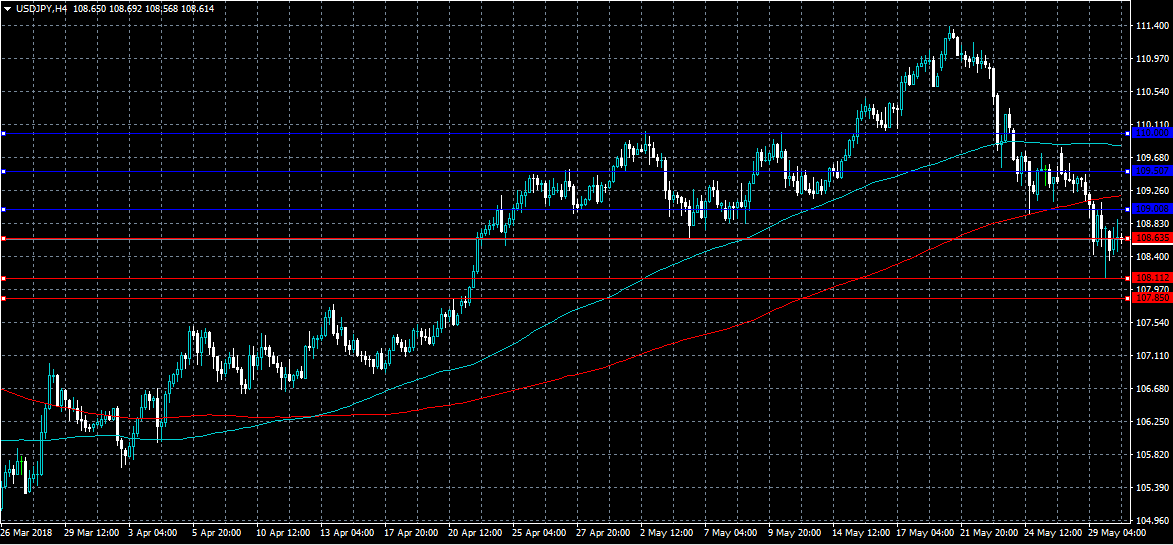This screenshot has height=545, width=1173.
Task: Click the 108.830 price scale value
Action: pyautogui.click(x=1152, y=223)
